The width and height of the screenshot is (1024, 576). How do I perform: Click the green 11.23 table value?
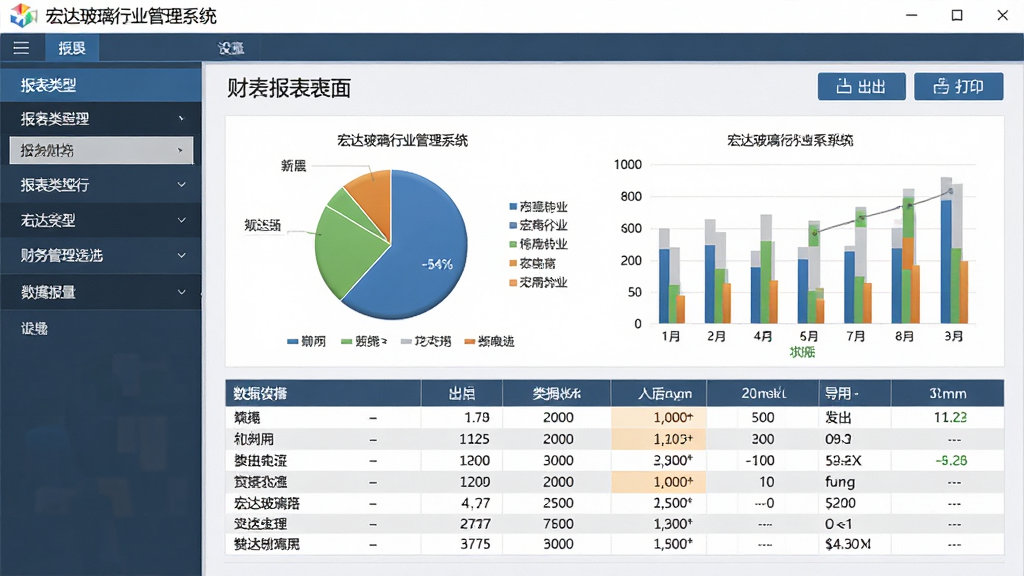950,417
